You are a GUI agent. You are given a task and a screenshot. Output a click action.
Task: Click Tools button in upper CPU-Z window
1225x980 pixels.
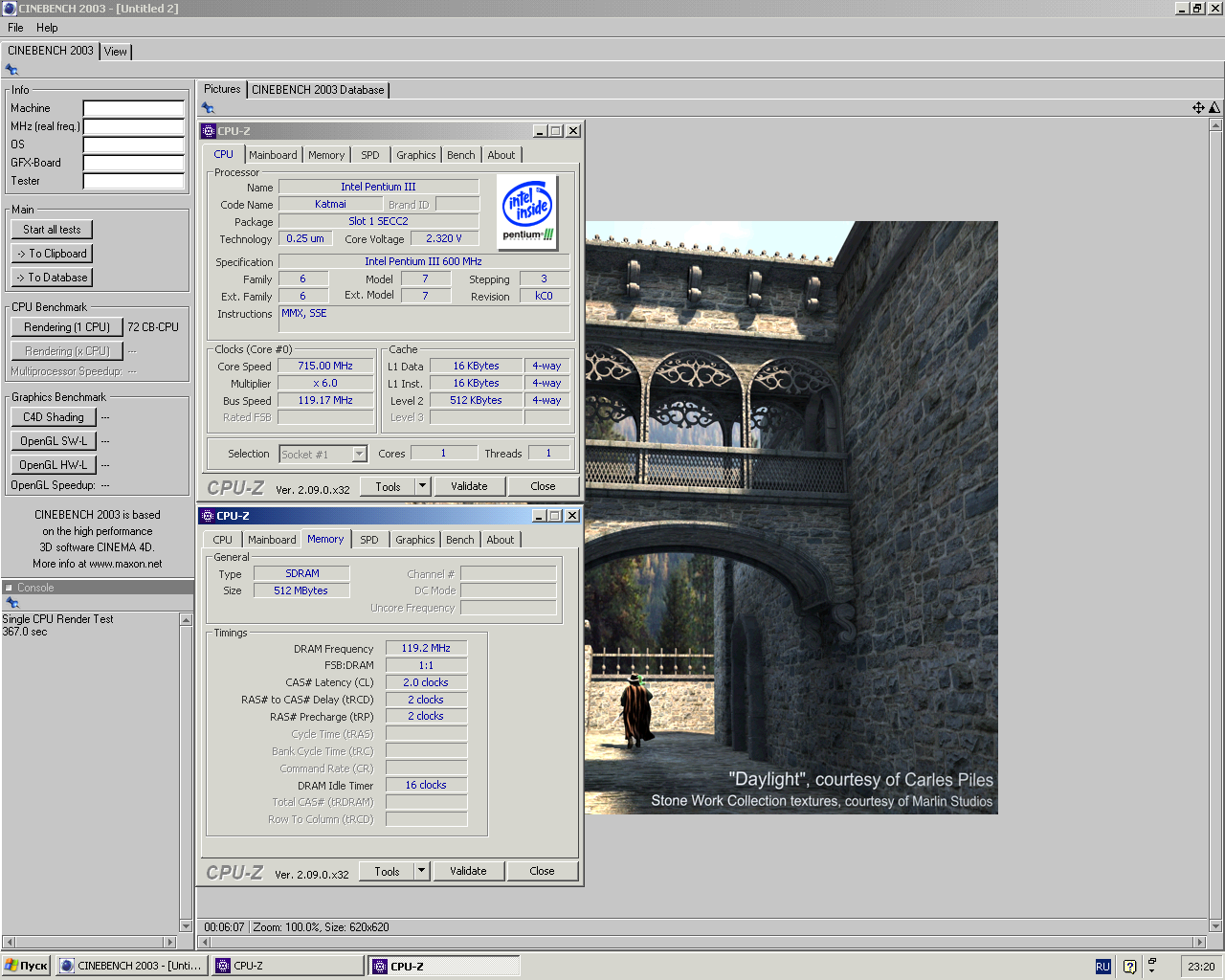click(388, 487)
